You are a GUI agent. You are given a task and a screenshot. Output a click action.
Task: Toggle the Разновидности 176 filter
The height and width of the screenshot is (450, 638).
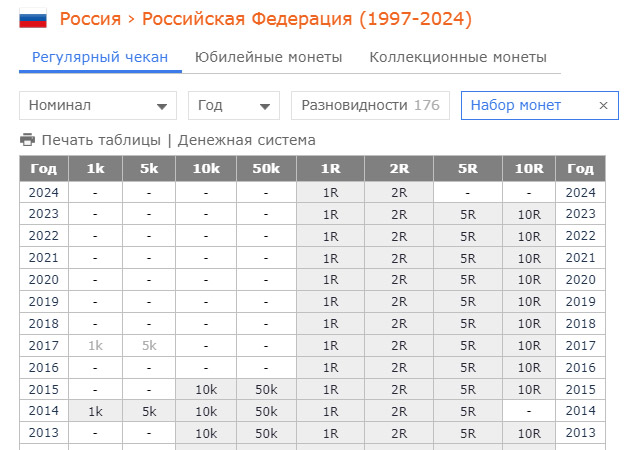click(370, 105)
